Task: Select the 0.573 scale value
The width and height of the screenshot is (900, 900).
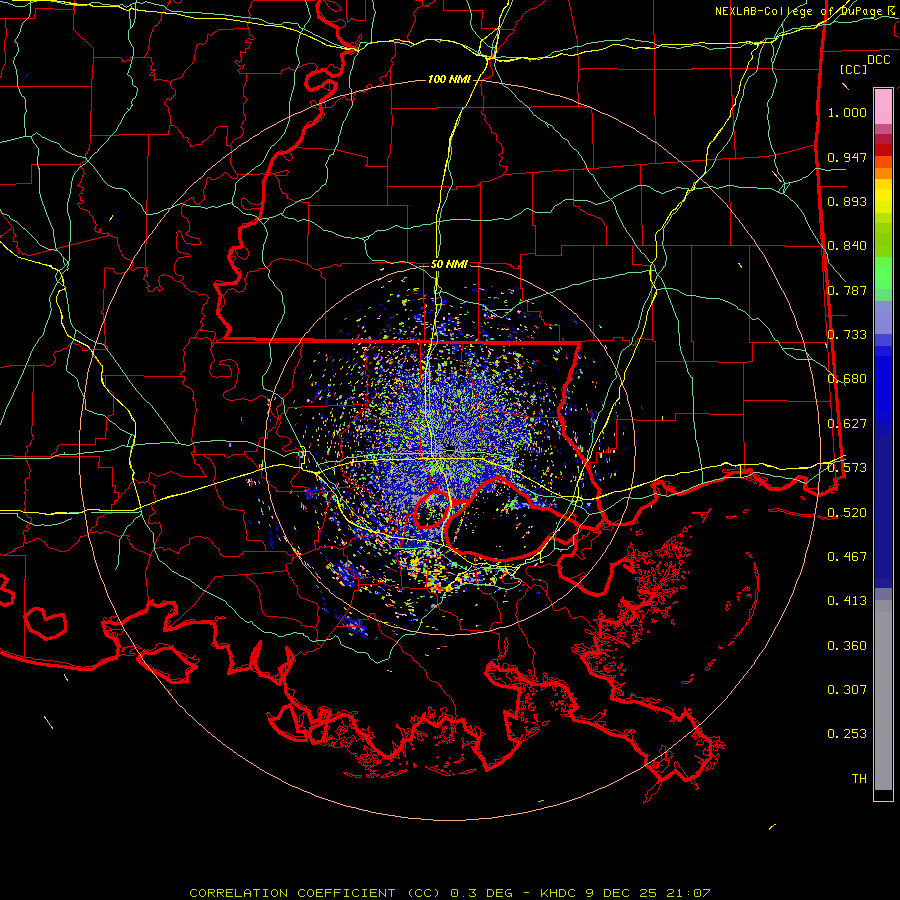Action: click(847, 468)
